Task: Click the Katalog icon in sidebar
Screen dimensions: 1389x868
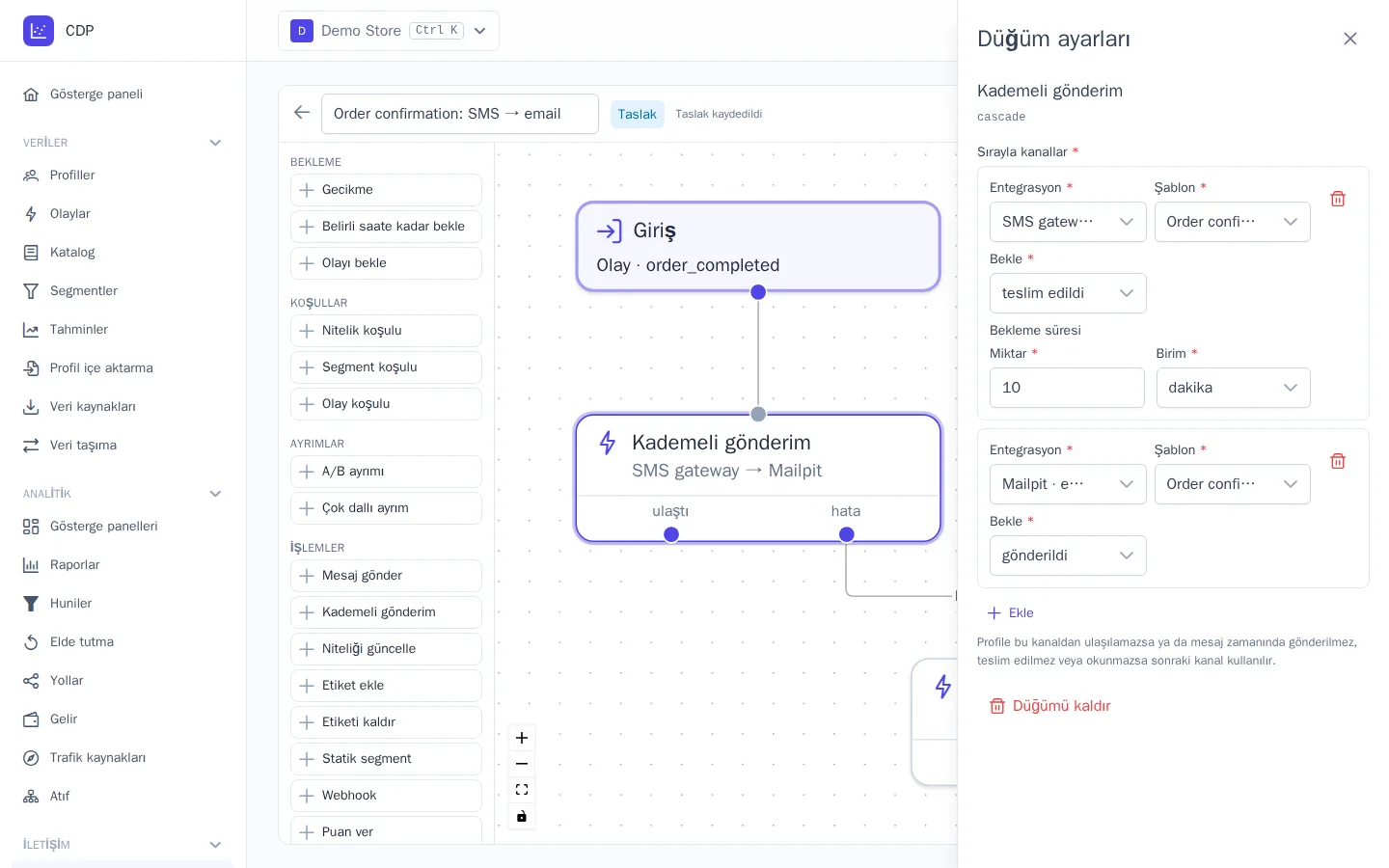Action: pyautogui.click(x=31, y=253)
